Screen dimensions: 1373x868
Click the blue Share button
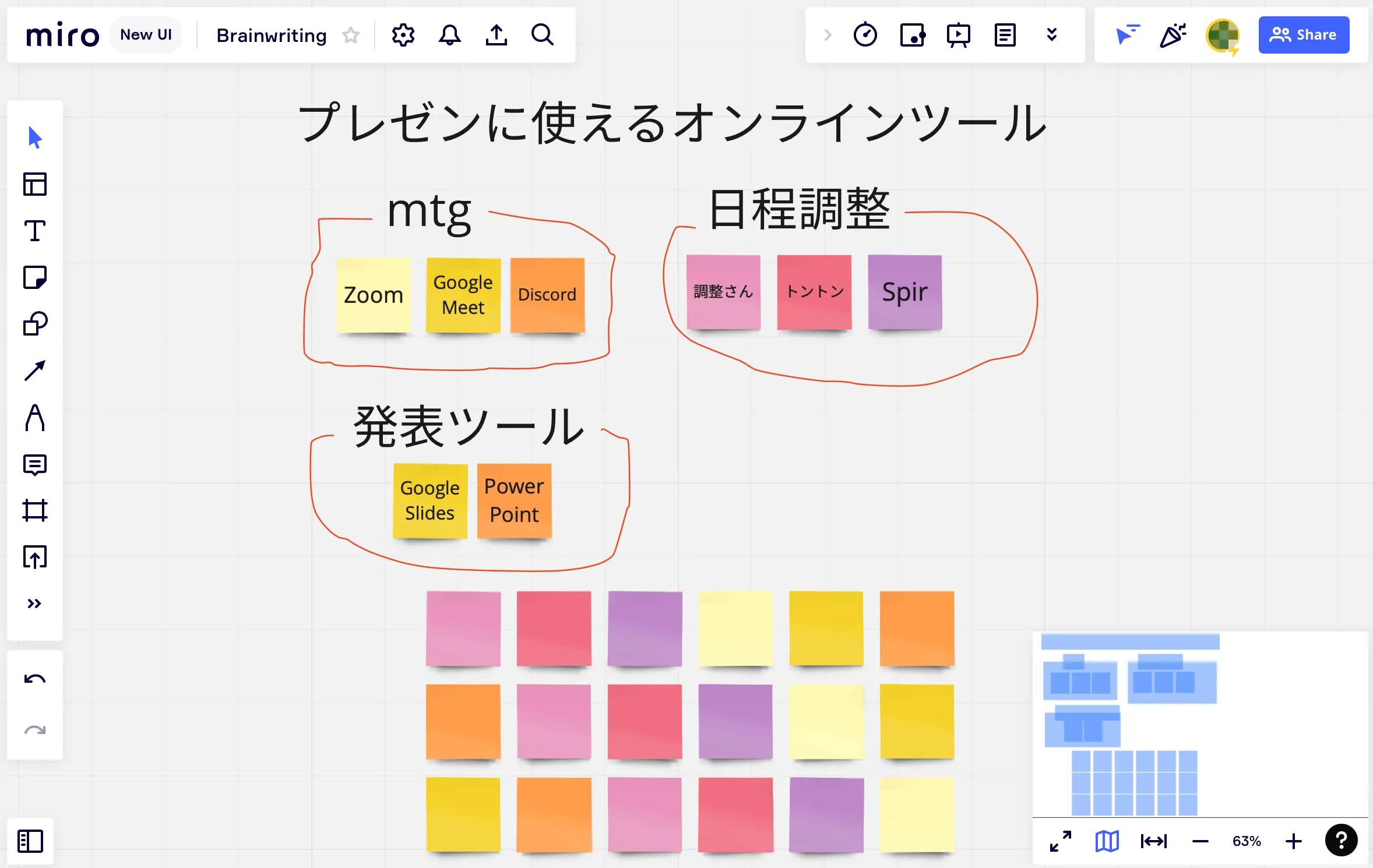(1303, 35)
